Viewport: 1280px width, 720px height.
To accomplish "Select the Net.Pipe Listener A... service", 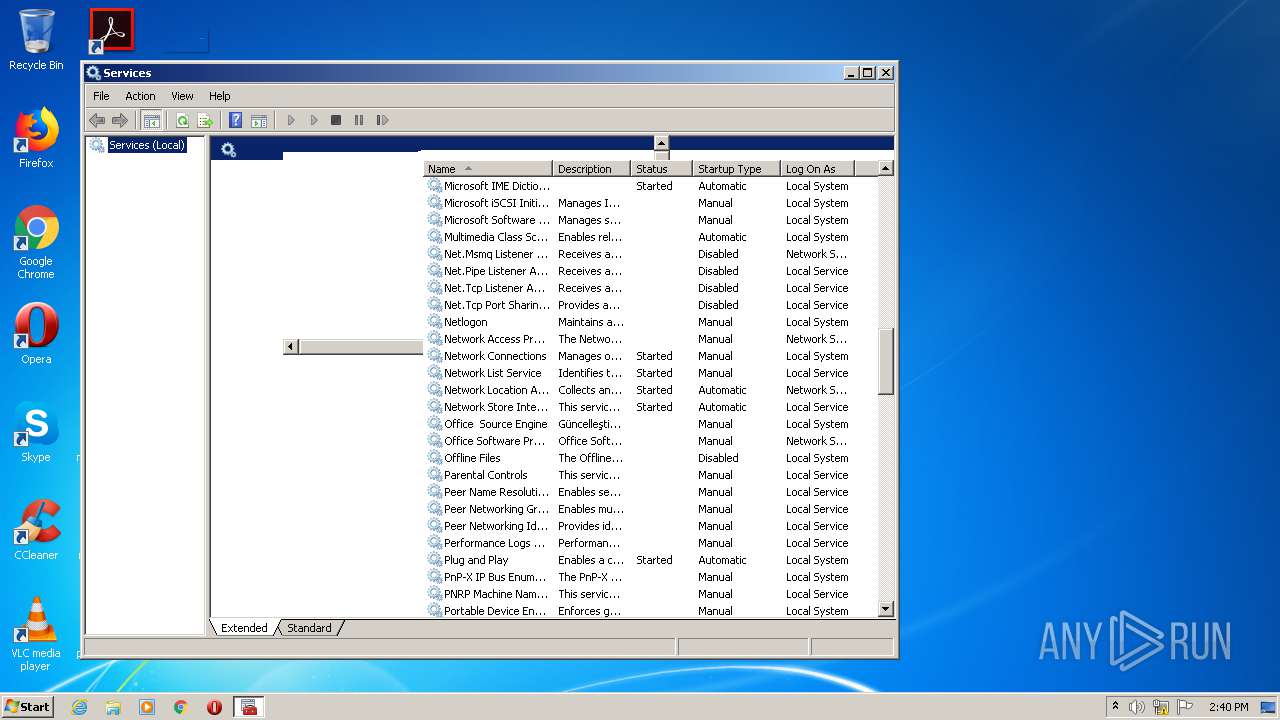I will pyautogui.click(x=650, y=271).
